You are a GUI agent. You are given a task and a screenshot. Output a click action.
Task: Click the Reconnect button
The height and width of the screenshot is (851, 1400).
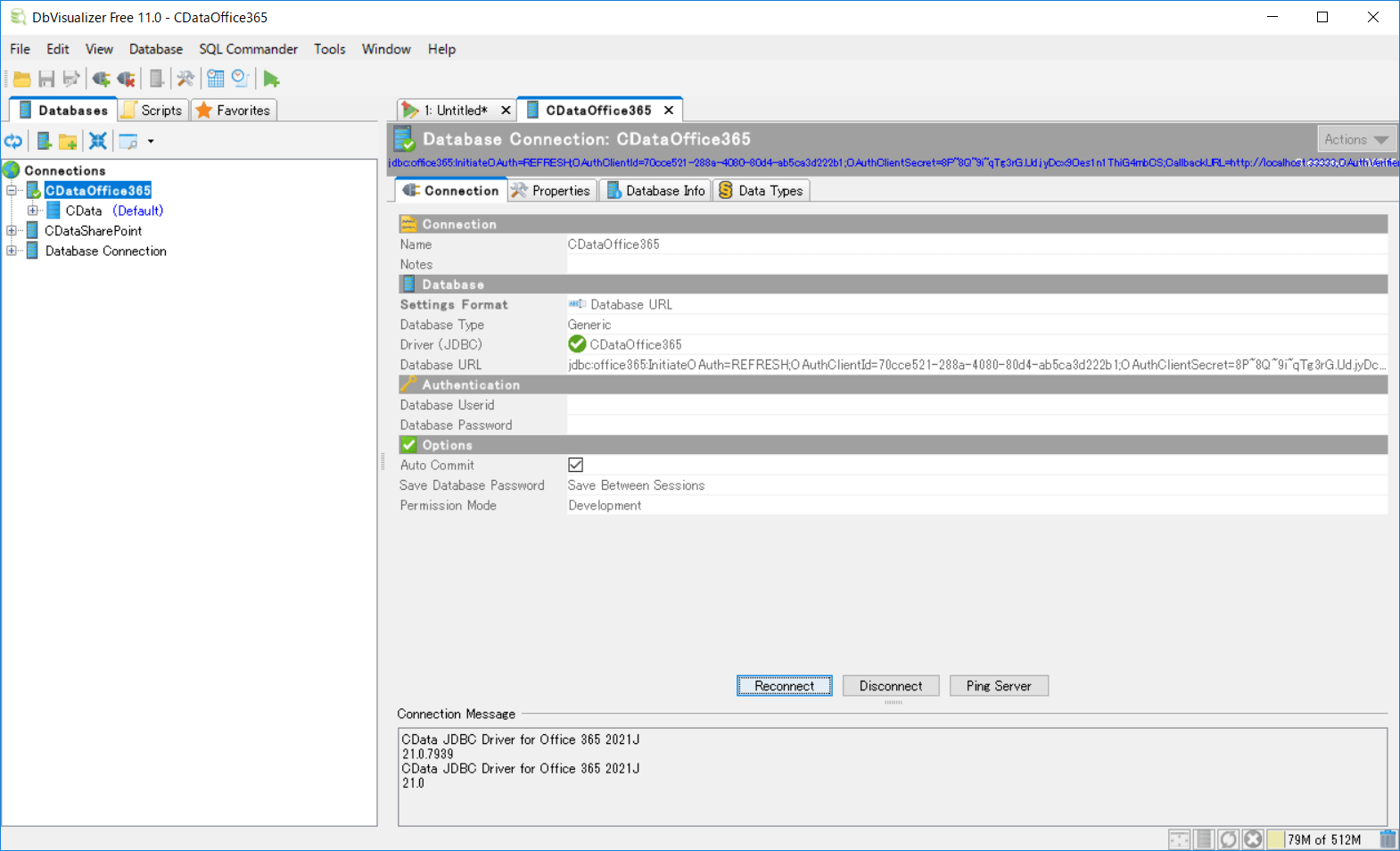[785, 686]
